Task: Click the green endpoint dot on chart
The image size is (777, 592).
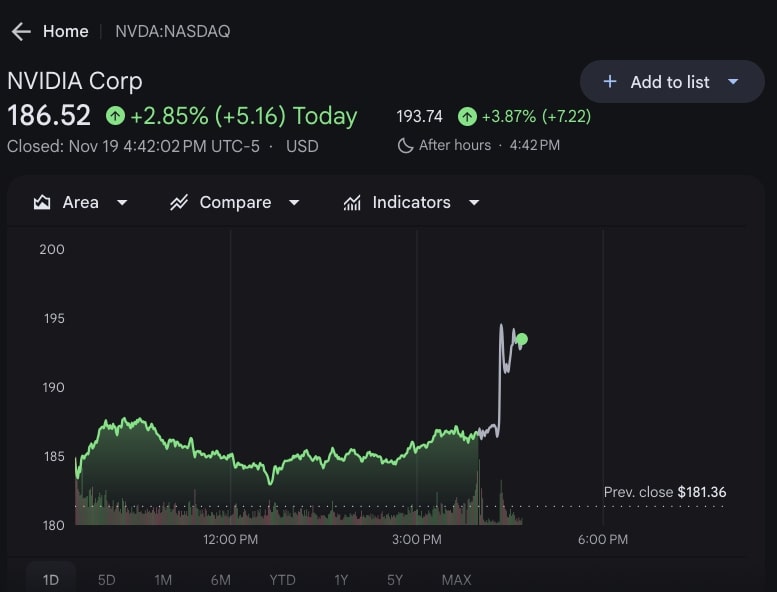Action: point(521,340)
